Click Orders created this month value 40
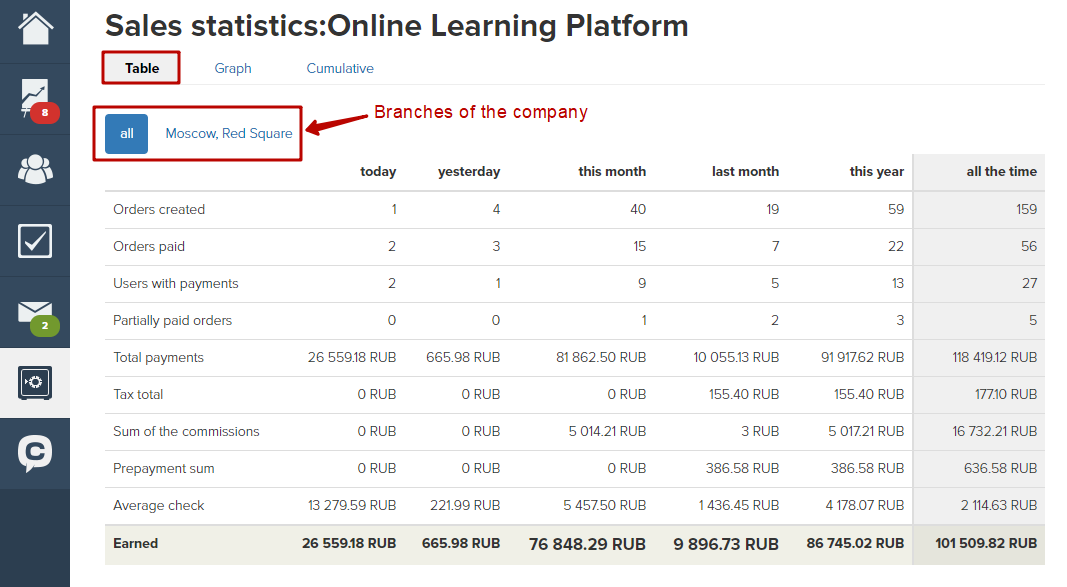The height and width of the screenshot is (587, 1067). (638, 209)
